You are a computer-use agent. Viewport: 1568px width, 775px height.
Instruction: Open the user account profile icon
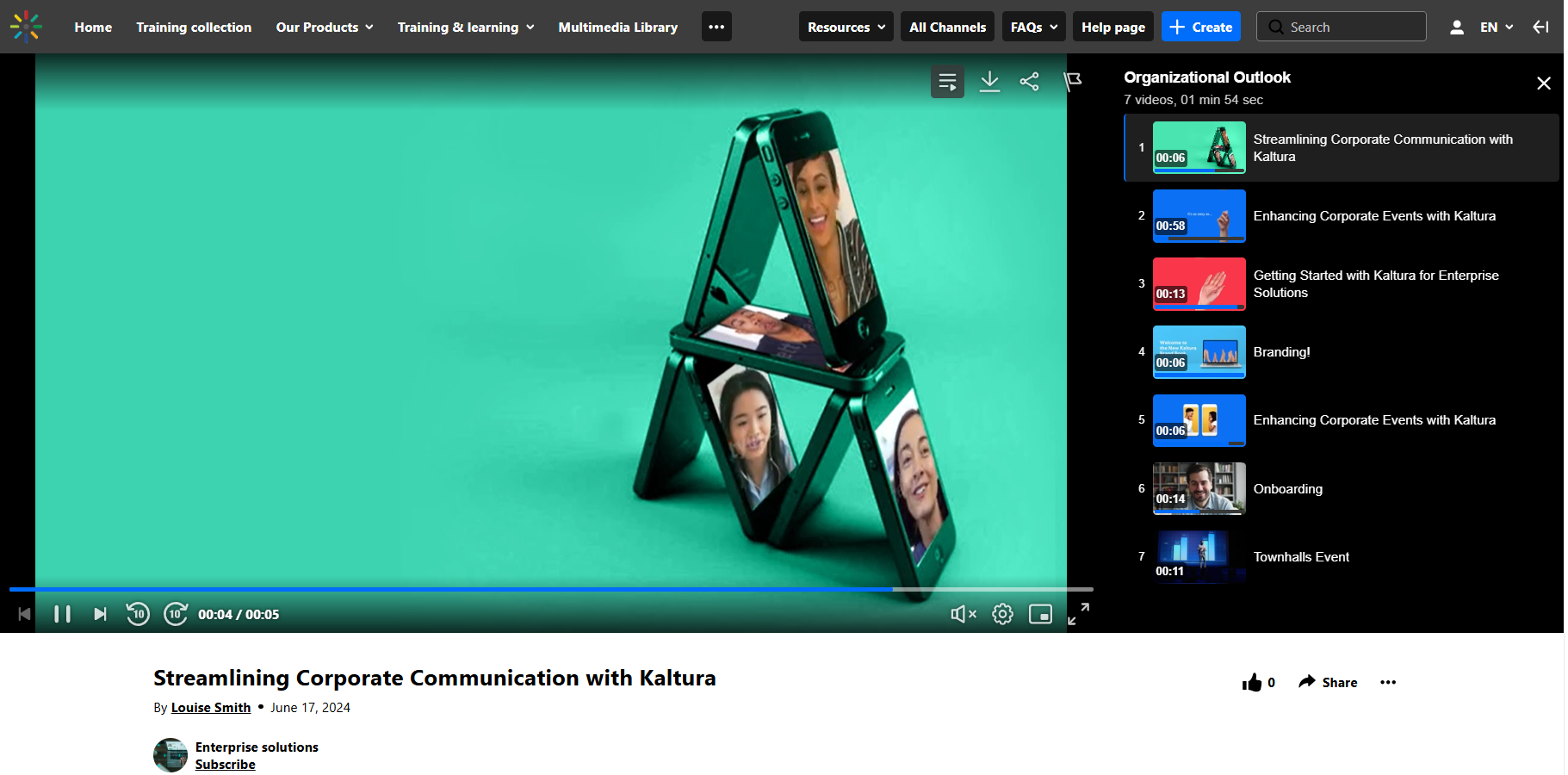pos(1457,28)
